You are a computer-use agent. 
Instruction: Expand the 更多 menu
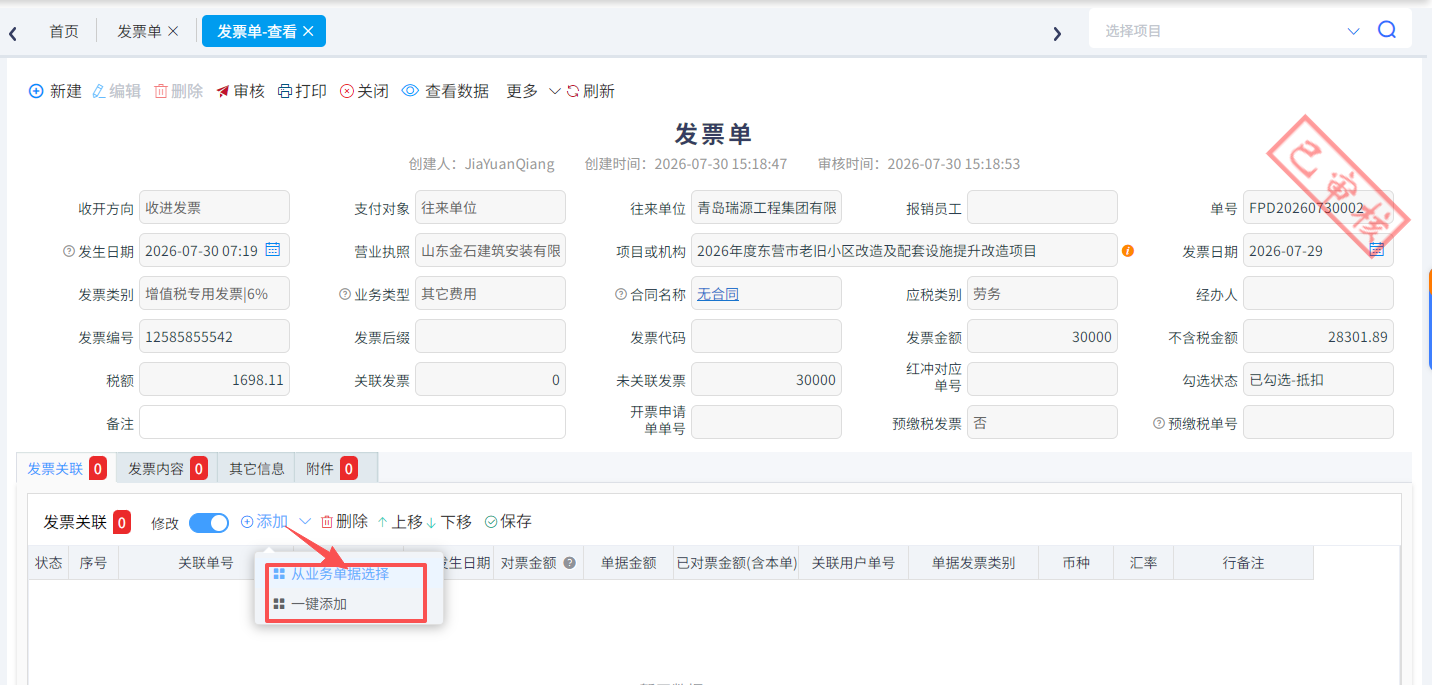click(534, 91)
